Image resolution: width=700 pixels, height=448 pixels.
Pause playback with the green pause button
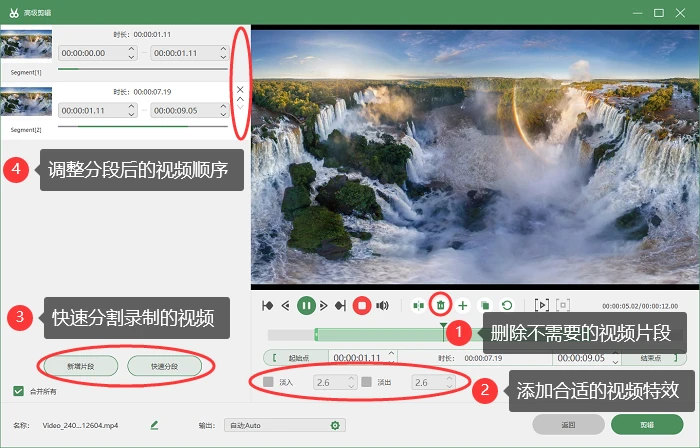click(x=306, y=306)
